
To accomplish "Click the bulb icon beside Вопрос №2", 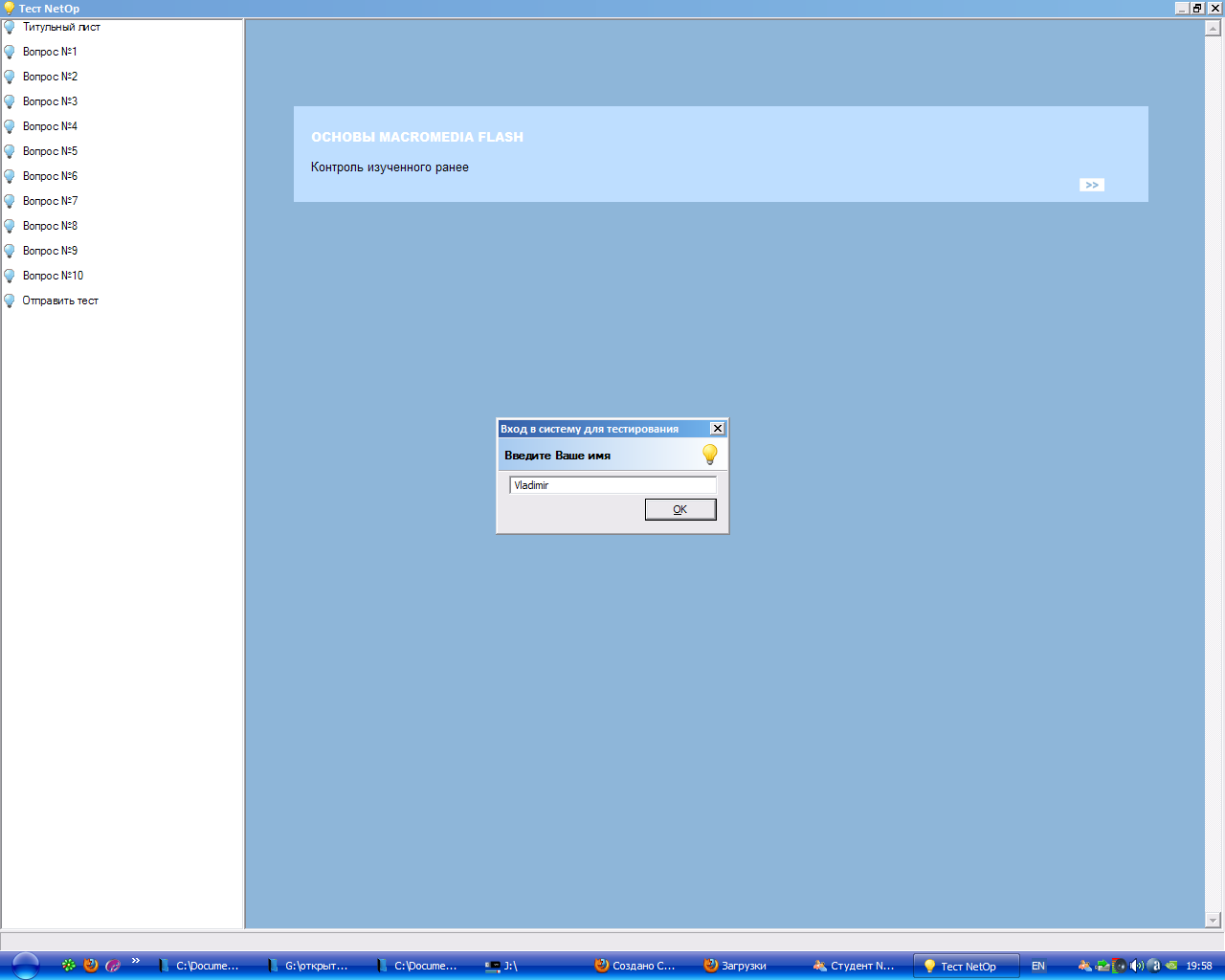I will pos(10,77).
